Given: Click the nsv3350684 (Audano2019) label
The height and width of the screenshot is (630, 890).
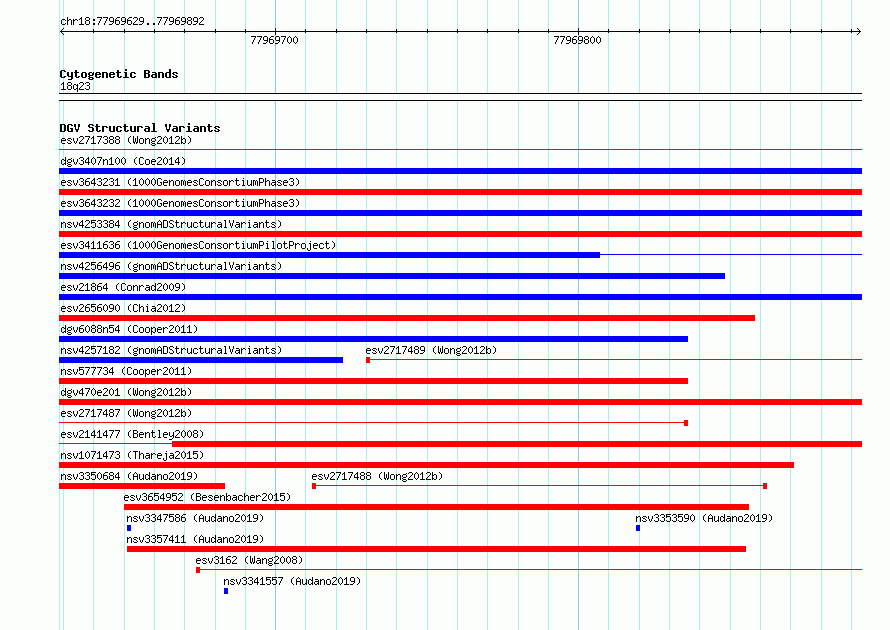Looking at the screenshot, I should coord(129,476).
